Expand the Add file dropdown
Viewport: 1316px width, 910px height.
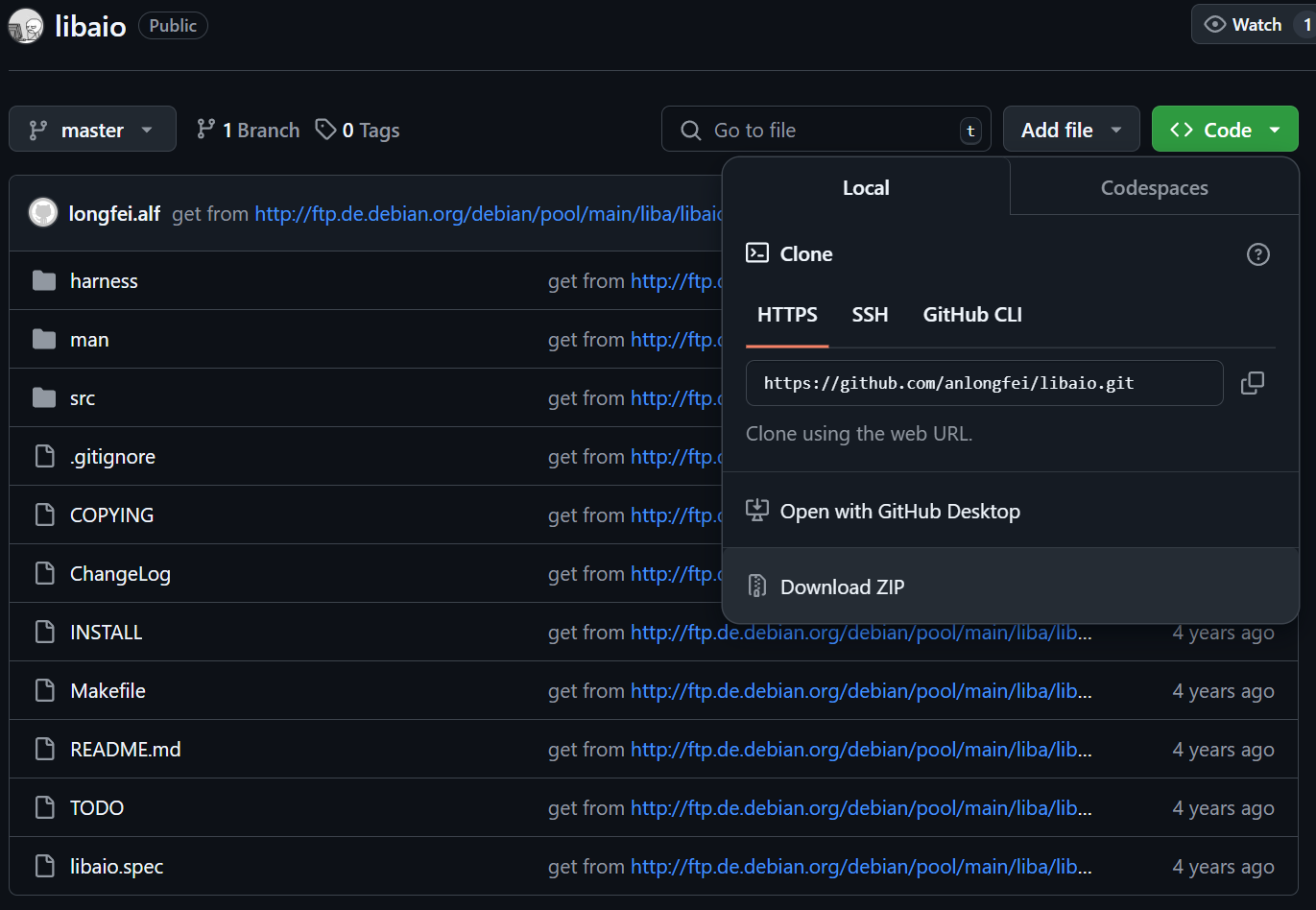pos(1071,129)
